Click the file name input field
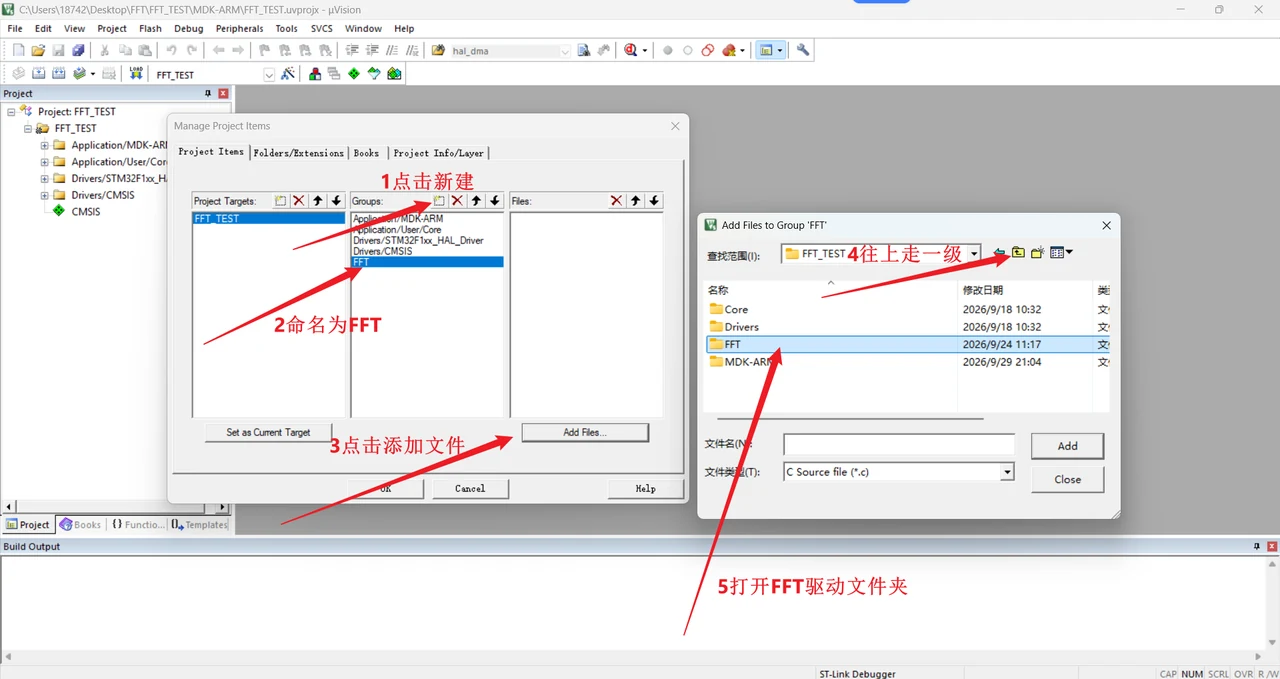The width and height of the screenshot is (1280, 679). (899, 445)
